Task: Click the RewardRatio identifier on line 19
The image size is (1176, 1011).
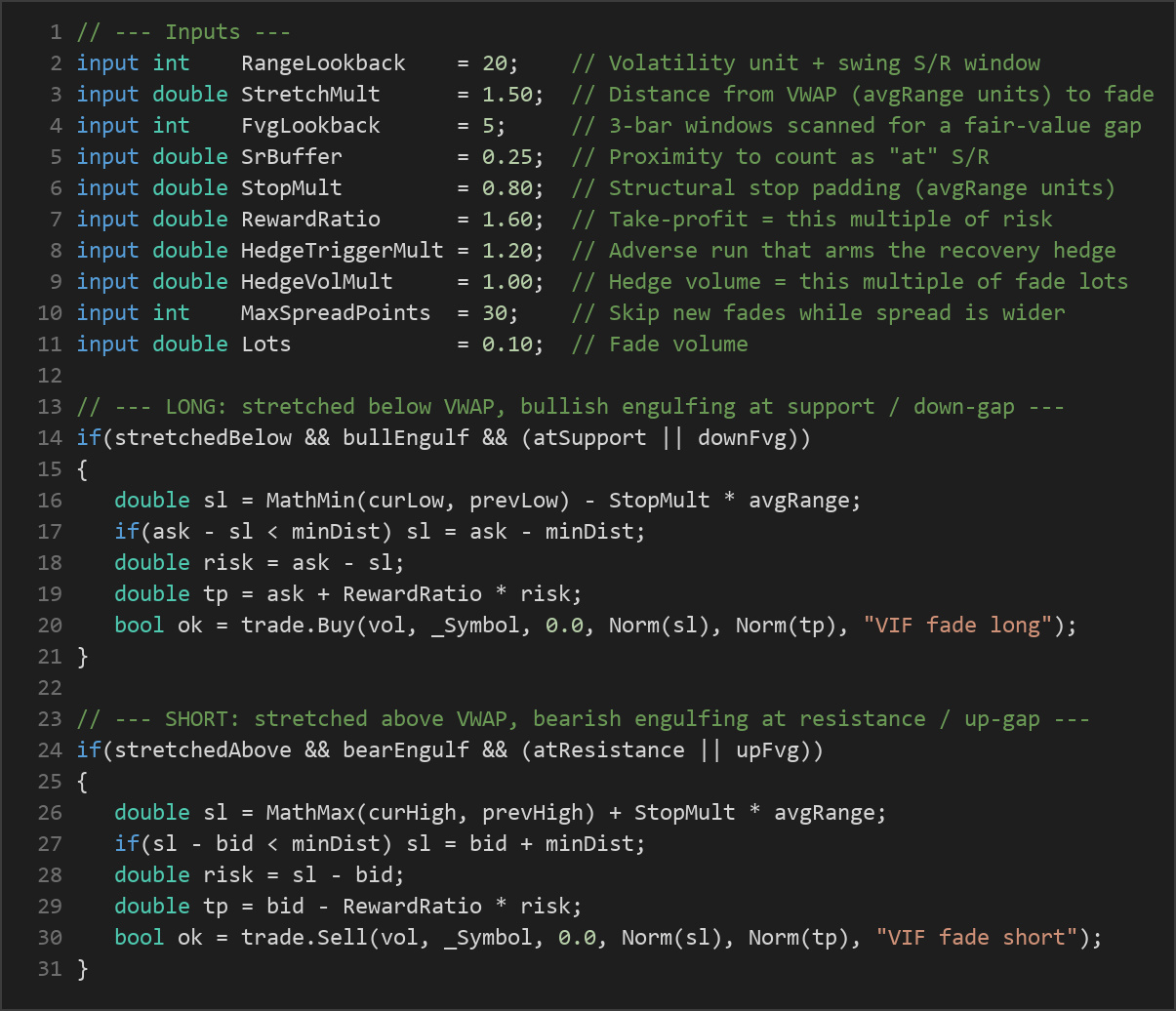Action: coord(412,594)
